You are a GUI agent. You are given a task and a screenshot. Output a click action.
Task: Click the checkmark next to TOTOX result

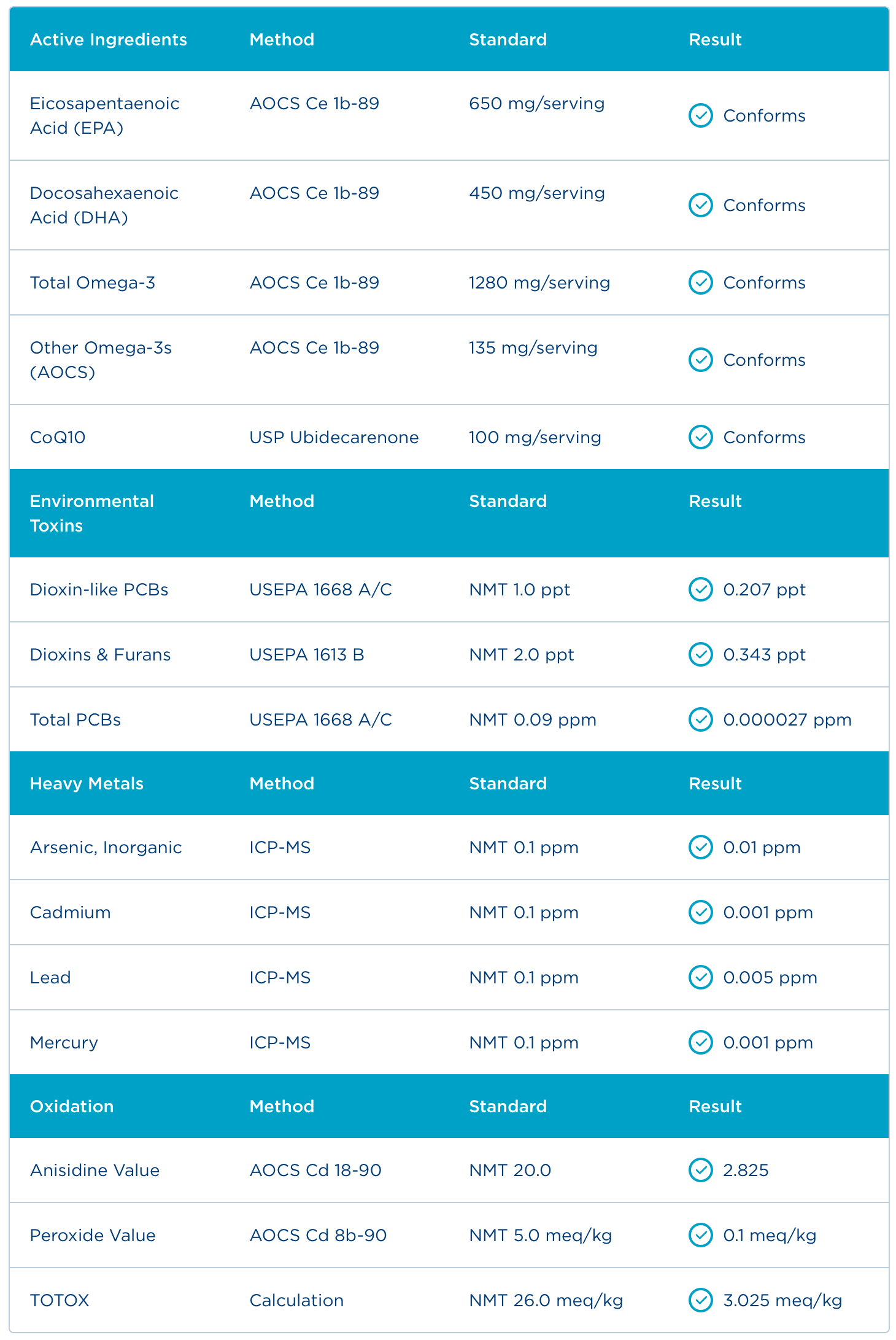700,1300
